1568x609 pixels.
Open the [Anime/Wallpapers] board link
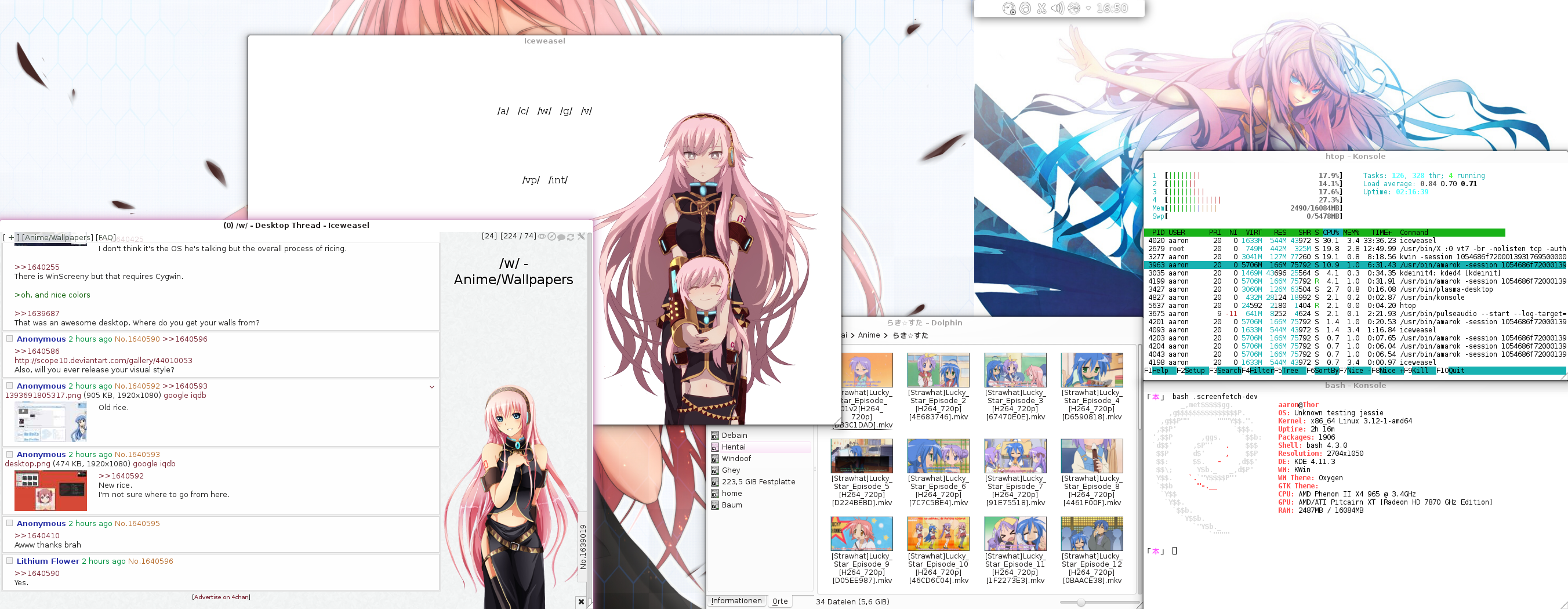point(58,238)
